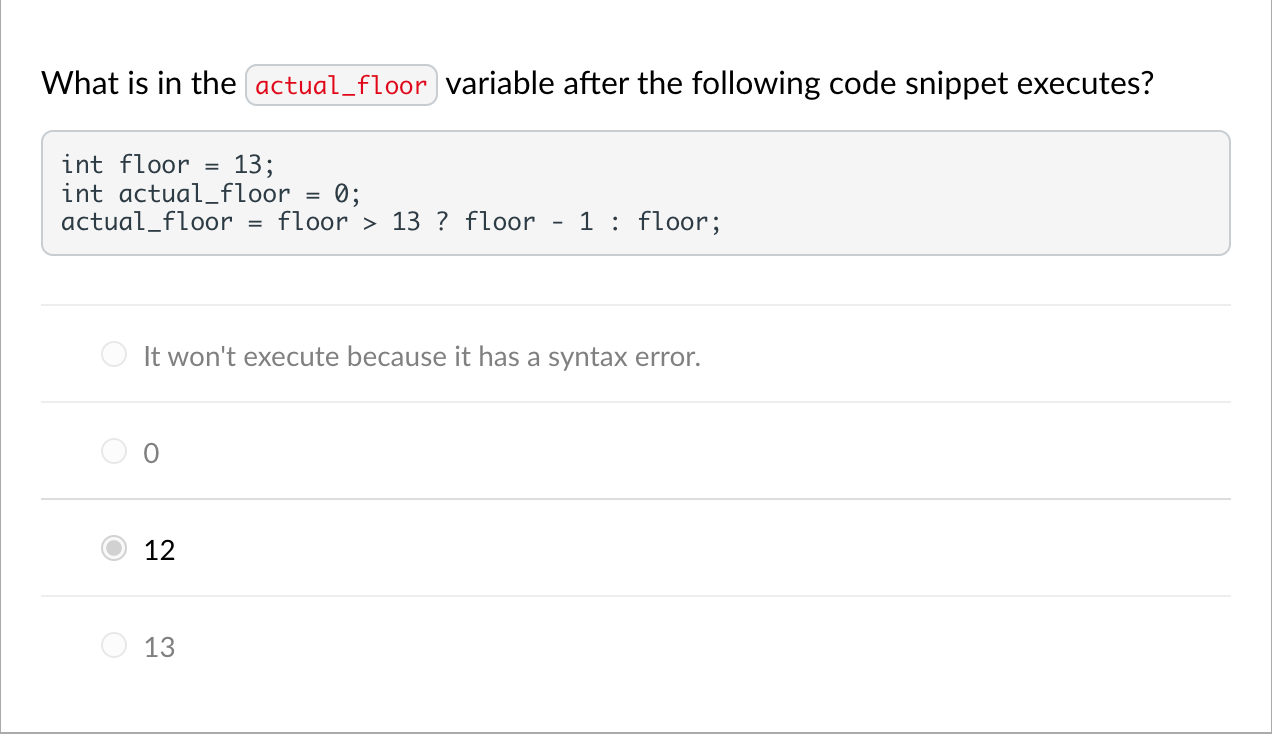Click the first answer row

(636, 356)
